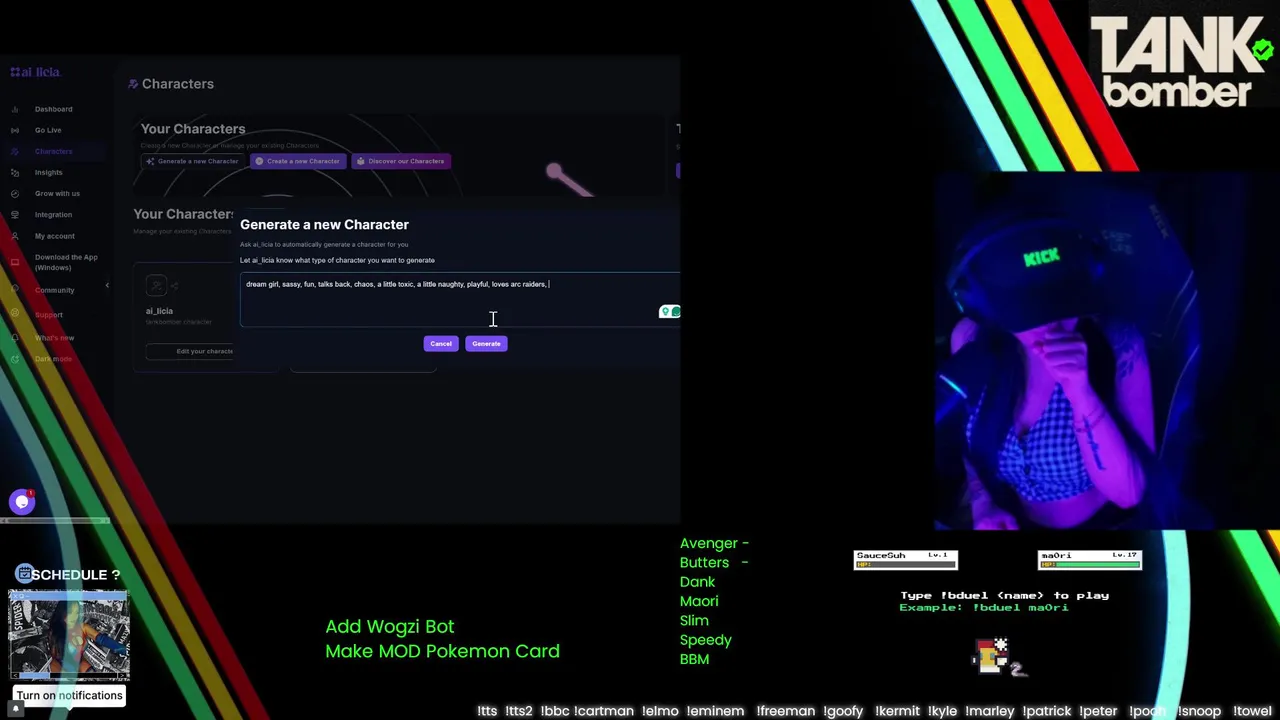Open Community in the sidebar
This screenshot has width=1280, height=720.
54,290
